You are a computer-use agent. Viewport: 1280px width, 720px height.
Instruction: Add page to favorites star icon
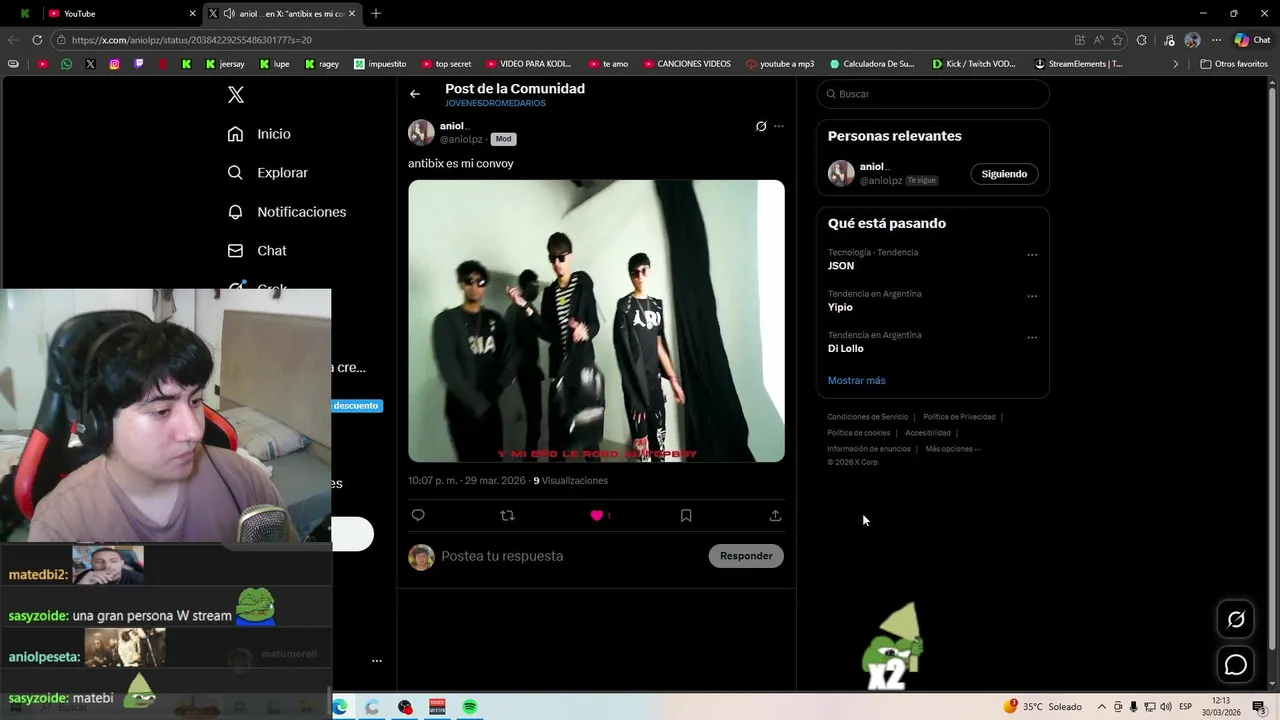[x=1117, y=40]
